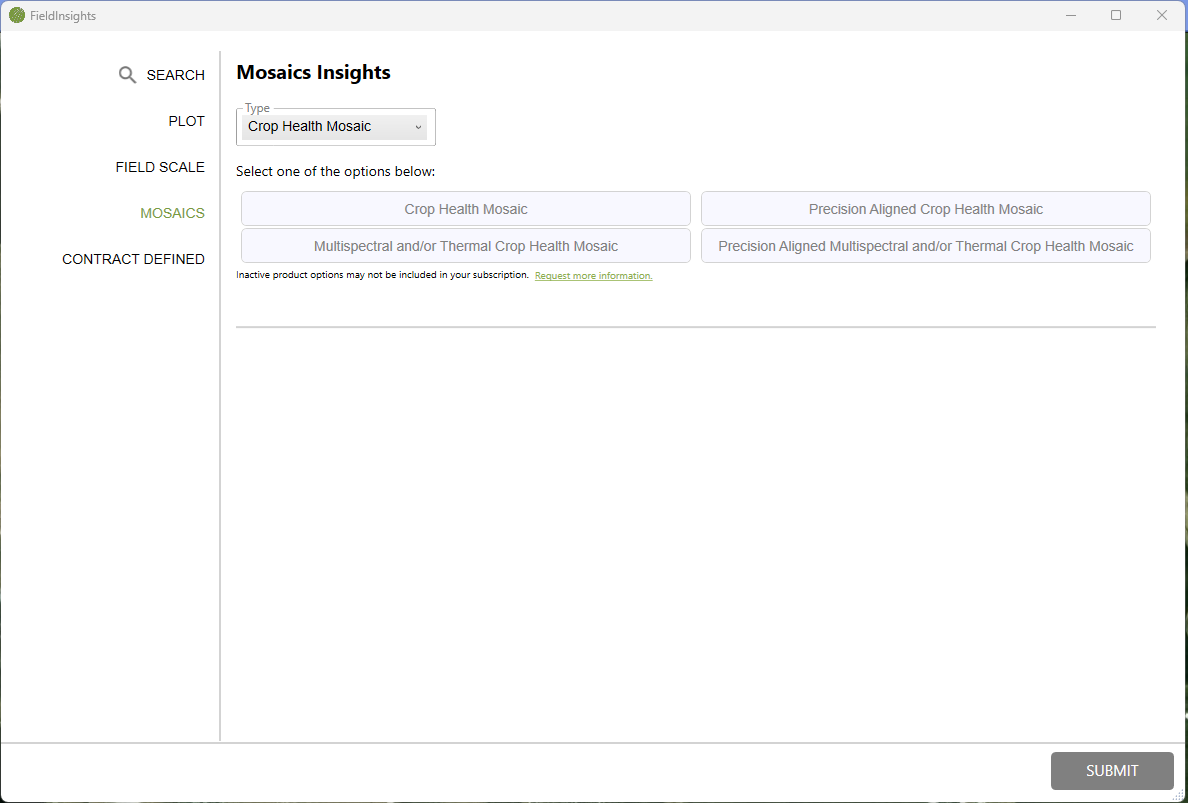The height and width of the screenshot is (803, 1188).
Task: Open the SEARCH section in sidebar
Action: pos(175,75)
